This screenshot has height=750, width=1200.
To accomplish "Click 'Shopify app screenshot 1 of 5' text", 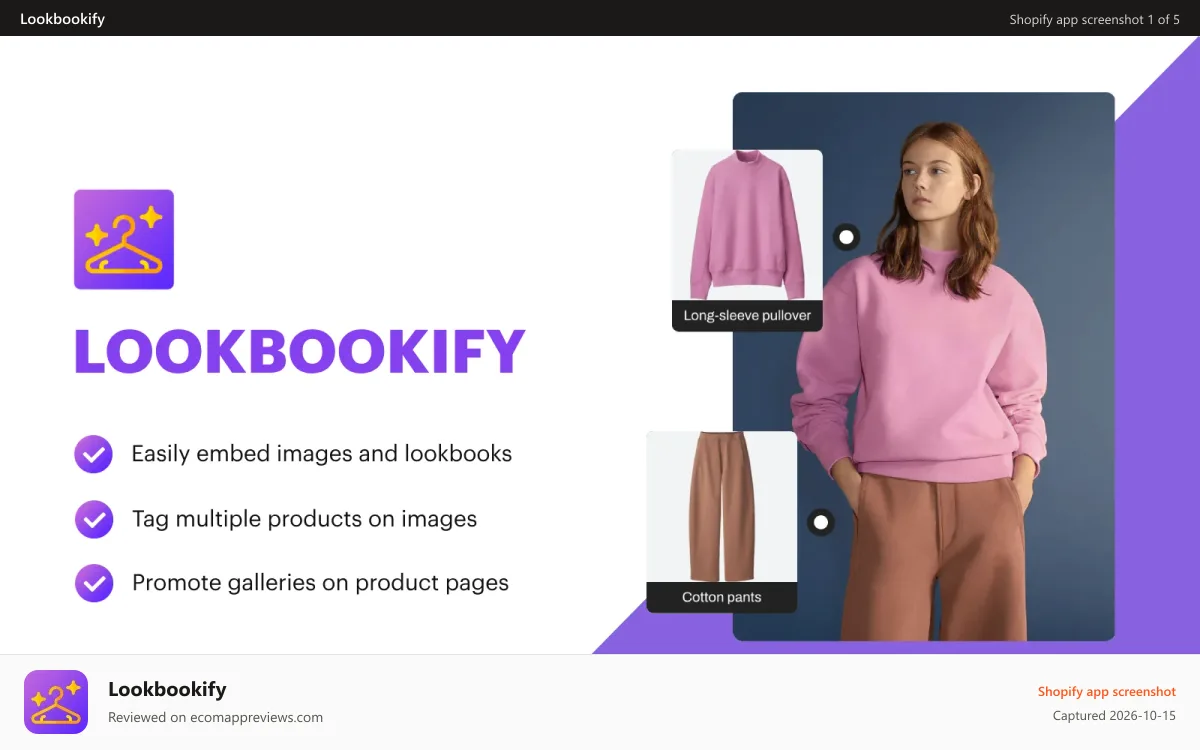I will 1095,19.
